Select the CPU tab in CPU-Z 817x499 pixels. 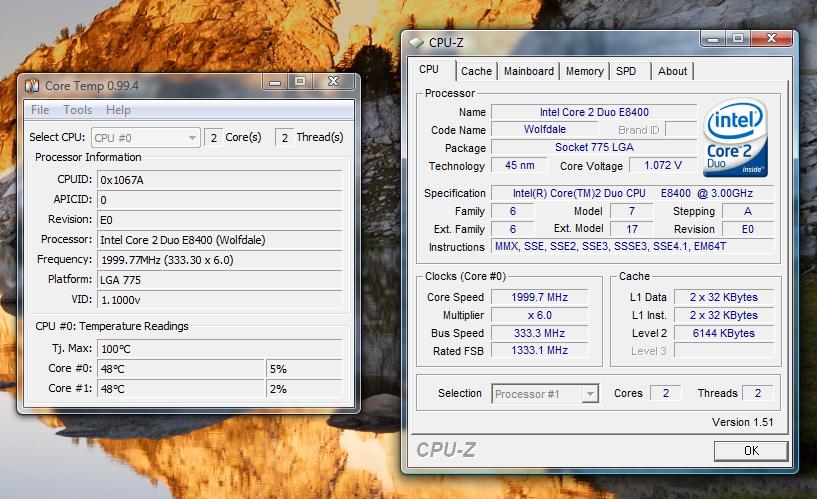(429, 70)
